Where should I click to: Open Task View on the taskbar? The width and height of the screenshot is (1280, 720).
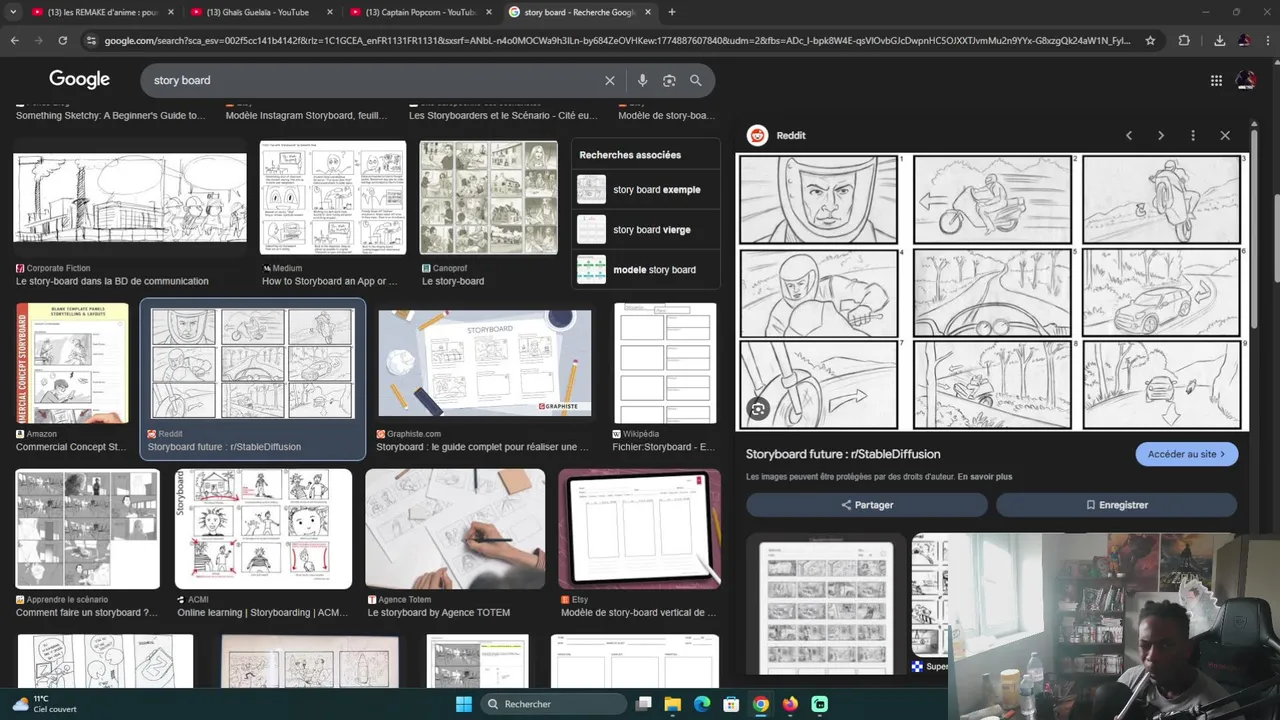(x=644, y=704)
